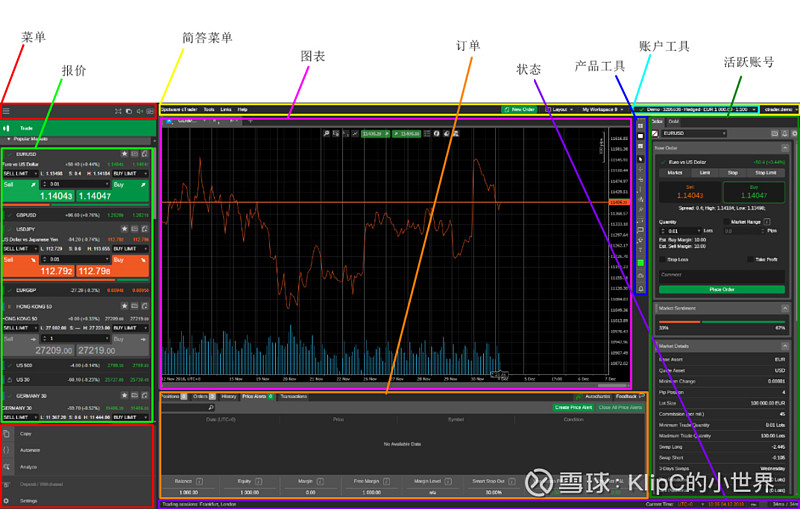
Task: Open the Tools menu
Action: coord(208,109)
